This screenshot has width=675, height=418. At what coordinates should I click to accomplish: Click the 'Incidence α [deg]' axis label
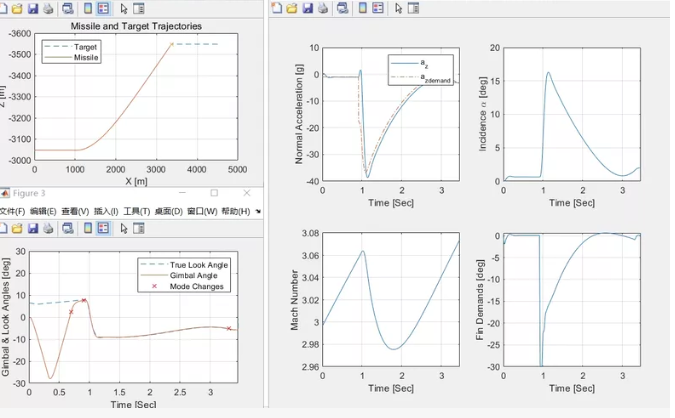(482, 114)
